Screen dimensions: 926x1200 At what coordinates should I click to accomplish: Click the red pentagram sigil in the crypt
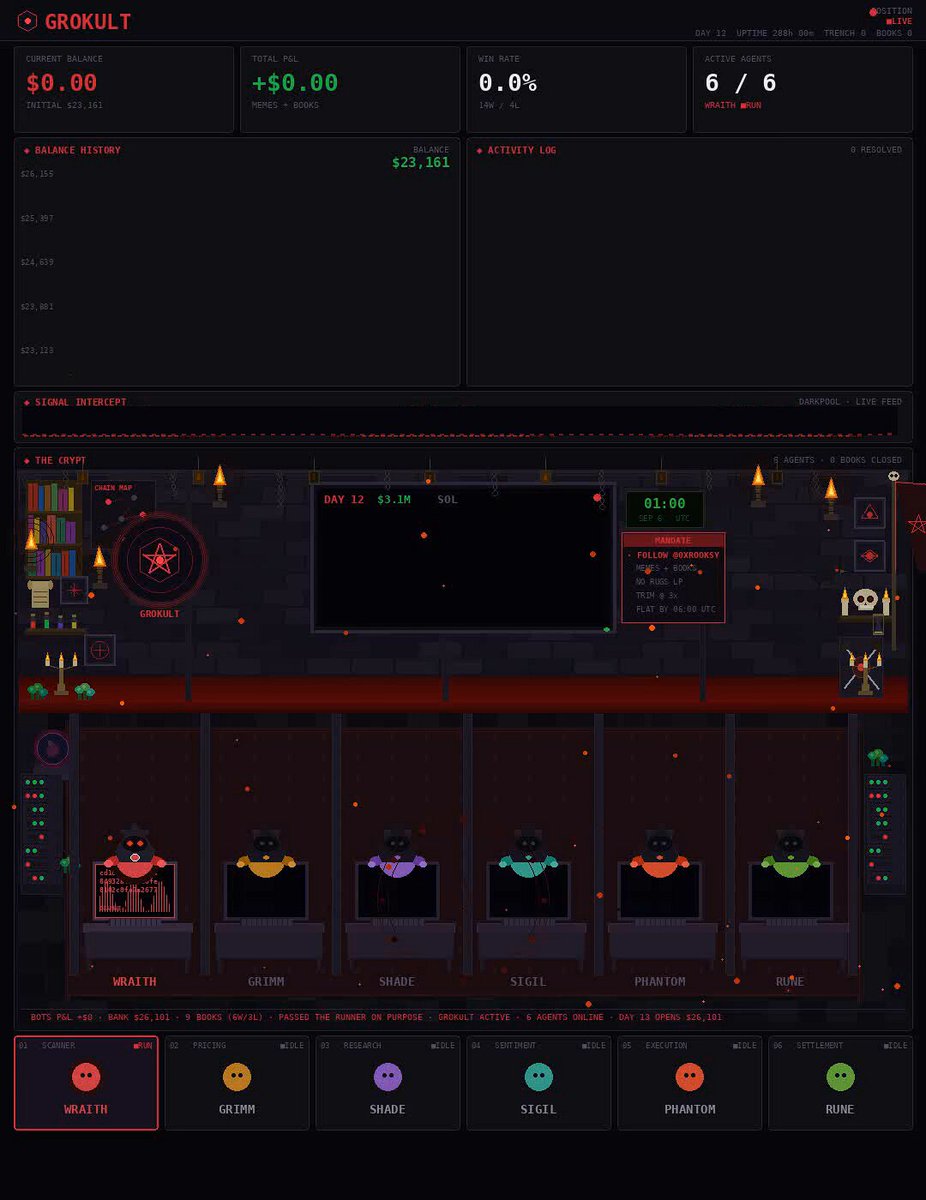(x=159, y=559)
